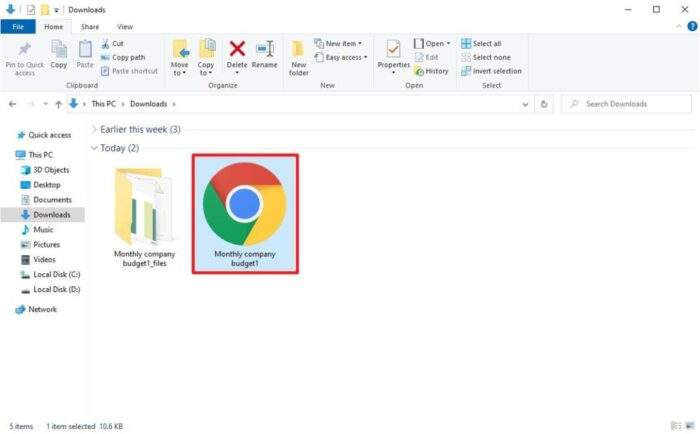Collapse the ribbon with the chevron
This screenshot has height=434, width=700.
pos(679,27)
